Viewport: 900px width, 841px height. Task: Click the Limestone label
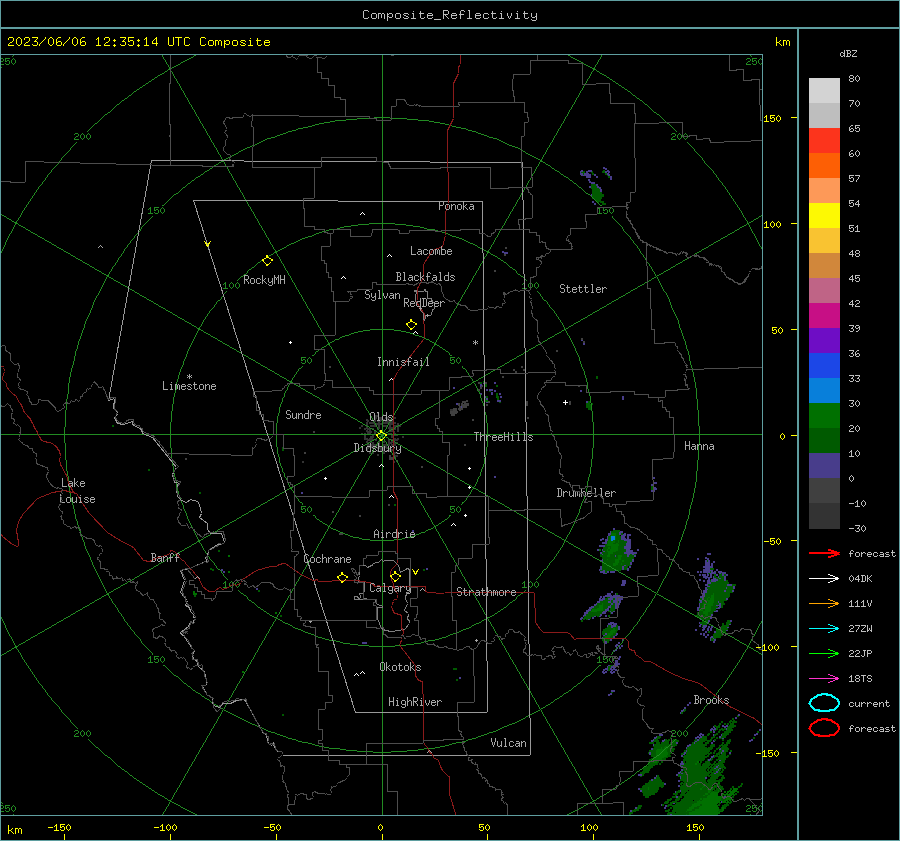(189, 386)
